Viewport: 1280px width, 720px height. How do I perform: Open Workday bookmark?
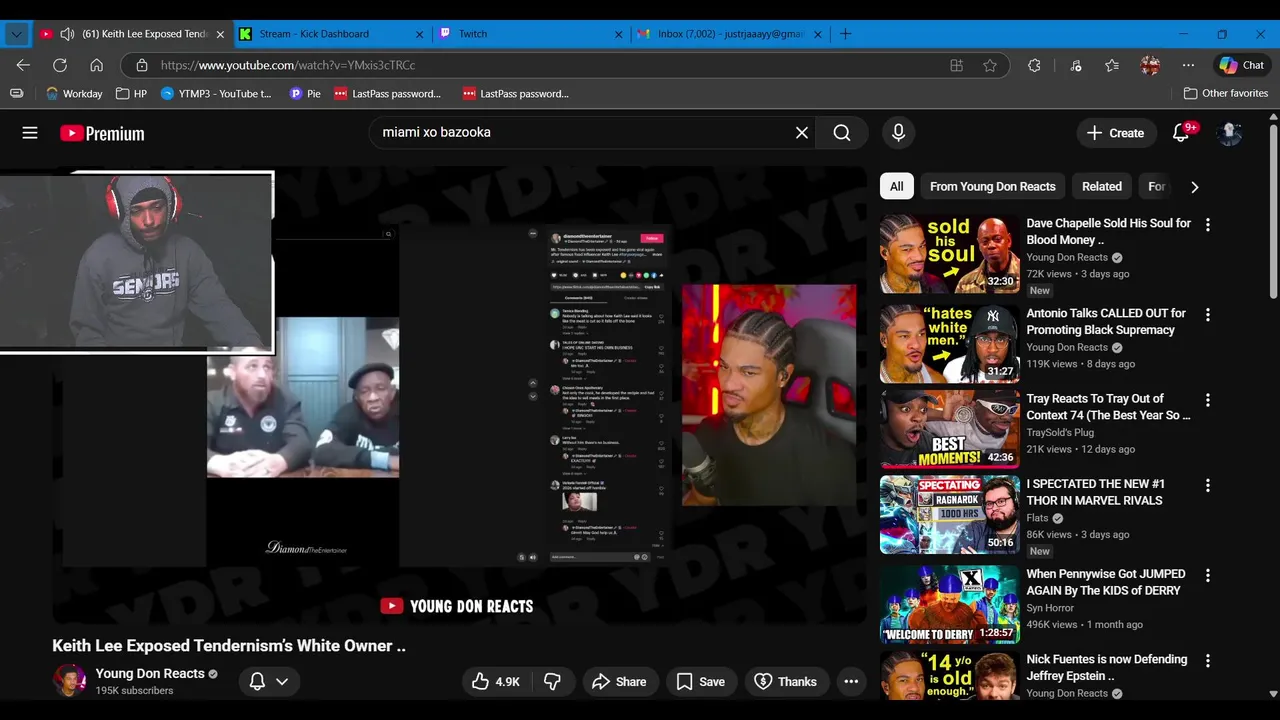[x=74, y=93]
